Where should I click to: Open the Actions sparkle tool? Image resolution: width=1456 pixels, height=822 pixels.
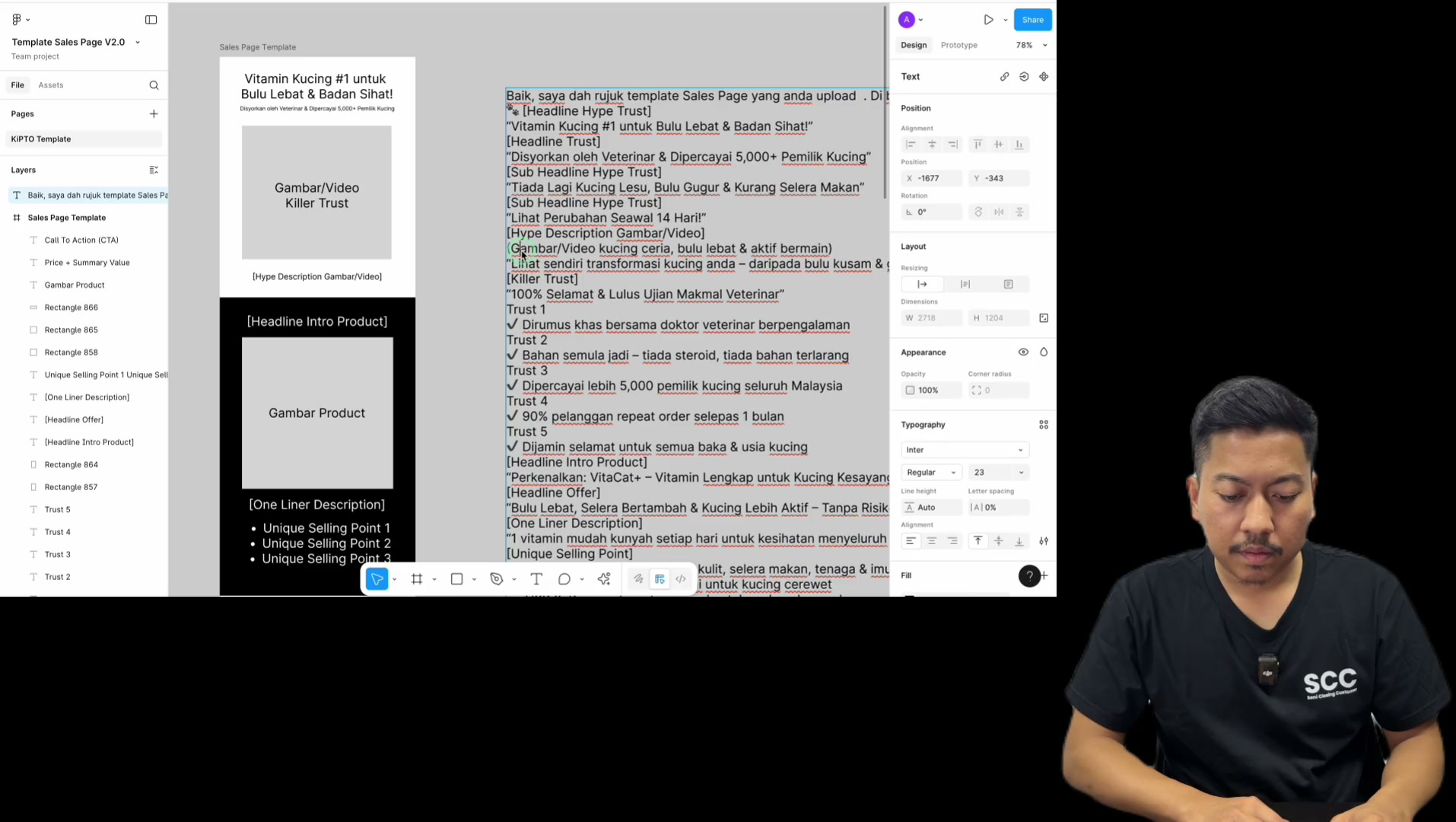(x=604, y=579)
